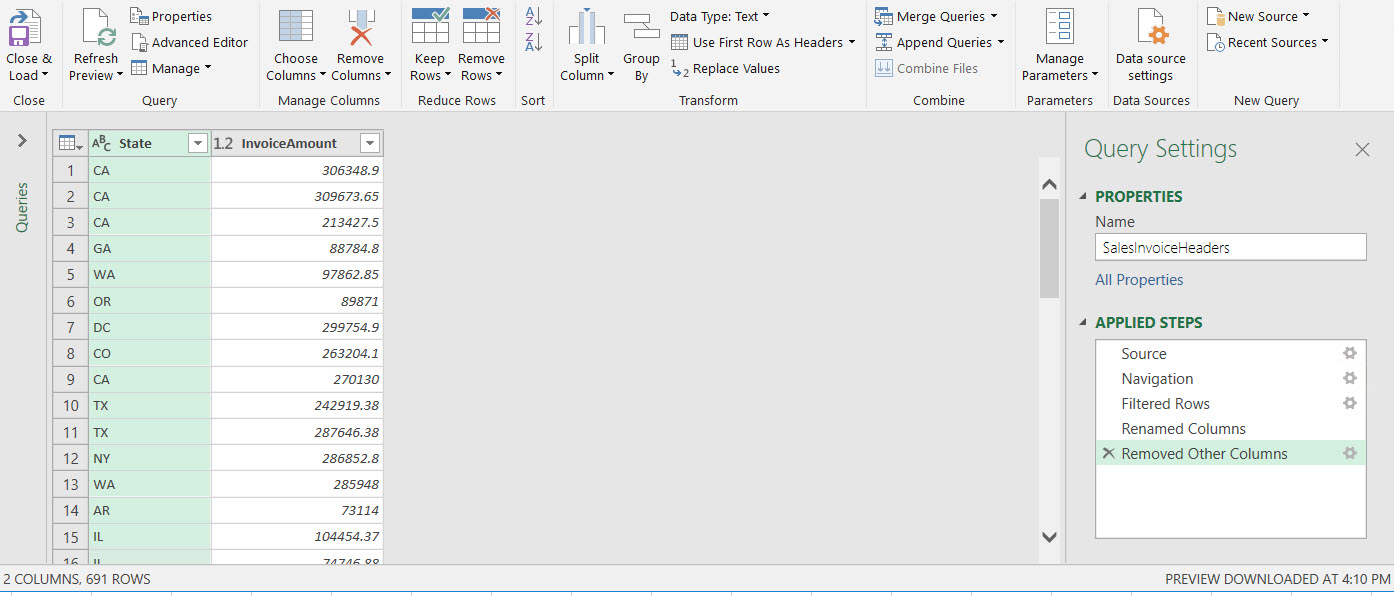This screenshot has width=1394, height=596.
Task: Click the All Properties link
Action: (x=1139, y=280)
